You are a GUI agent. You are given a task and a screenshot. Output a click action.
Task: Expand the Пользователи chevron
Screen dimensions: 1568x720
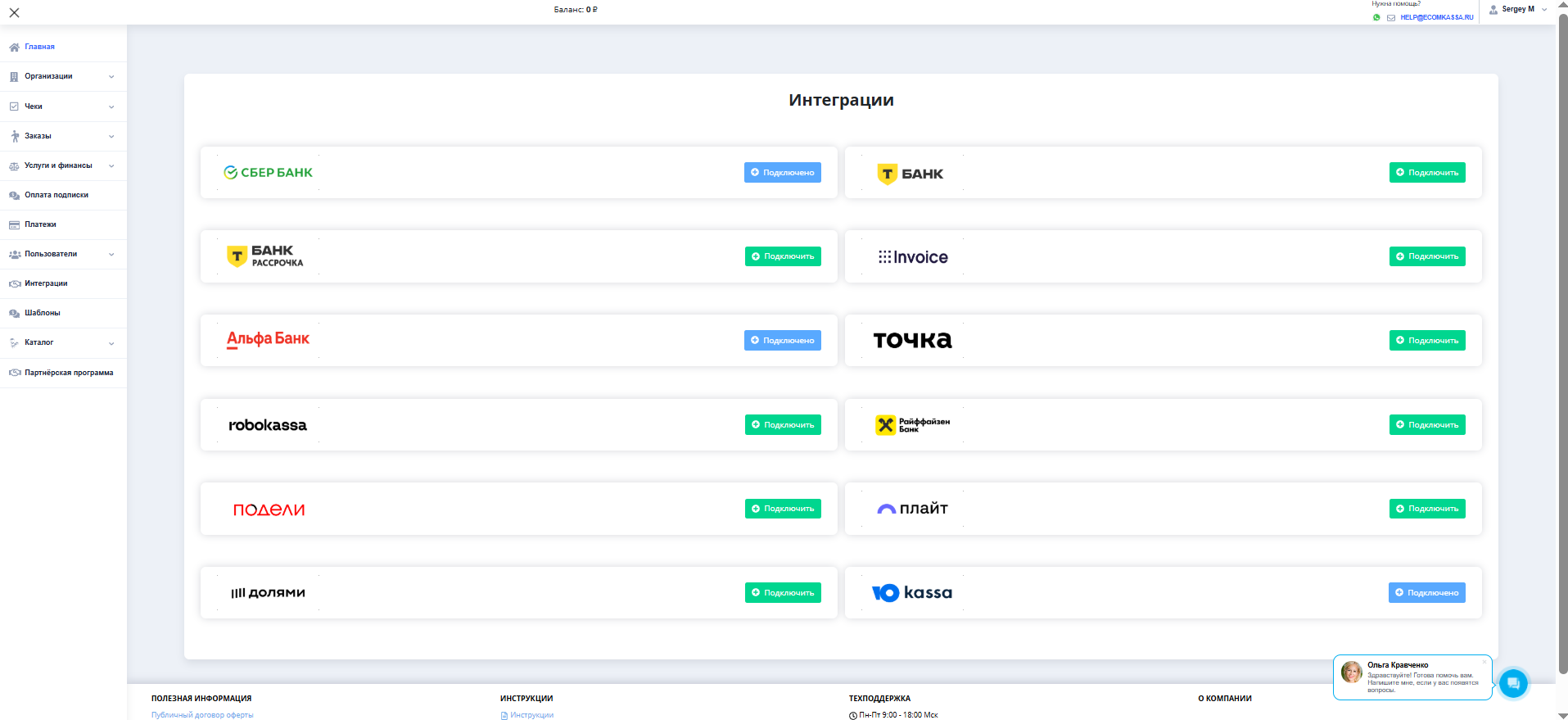111,254
